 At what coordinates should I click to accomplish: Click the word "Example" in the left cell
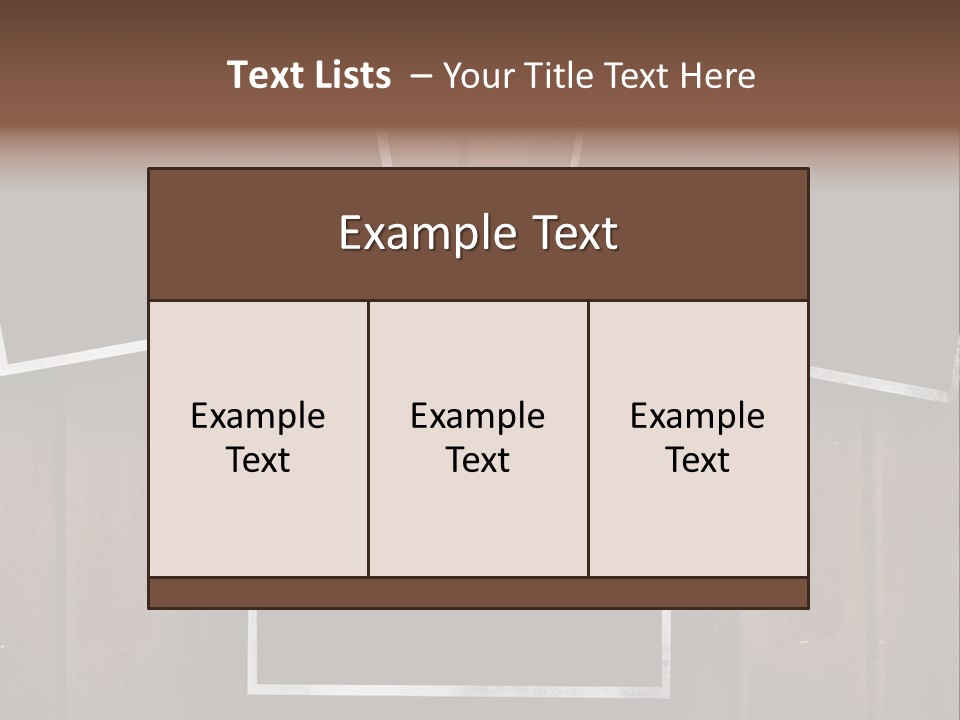click(258, 417)
